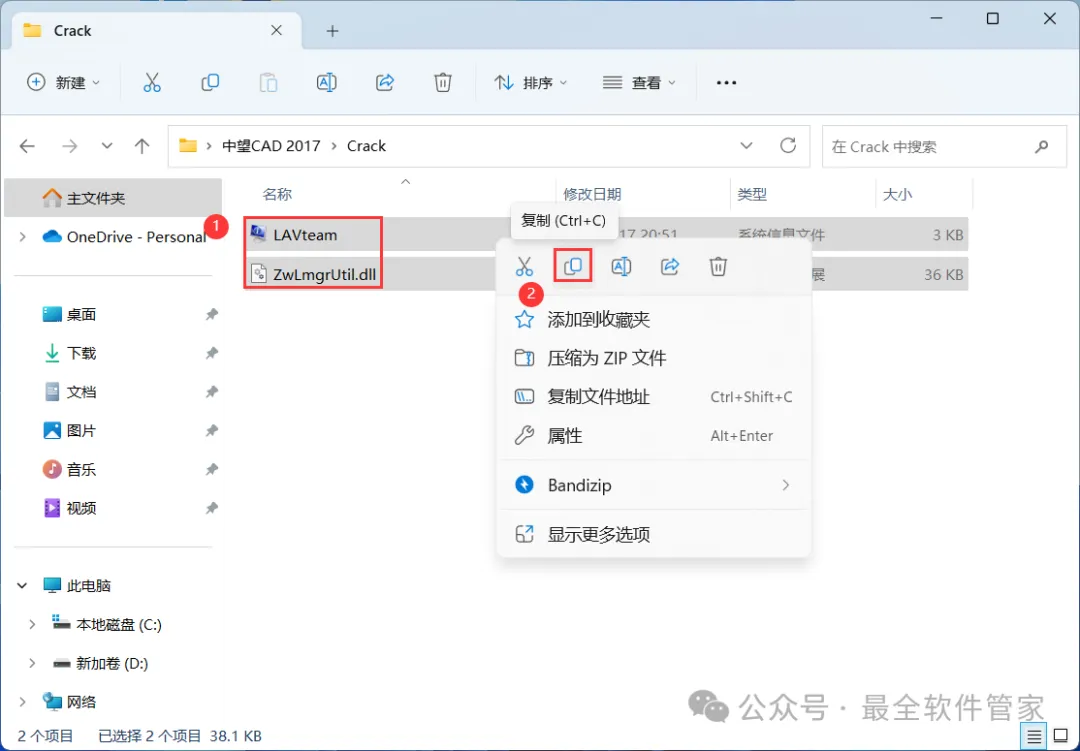Click Delete icon in context menu
This screenshot has width=1080, height=751.
click(718, 267)
